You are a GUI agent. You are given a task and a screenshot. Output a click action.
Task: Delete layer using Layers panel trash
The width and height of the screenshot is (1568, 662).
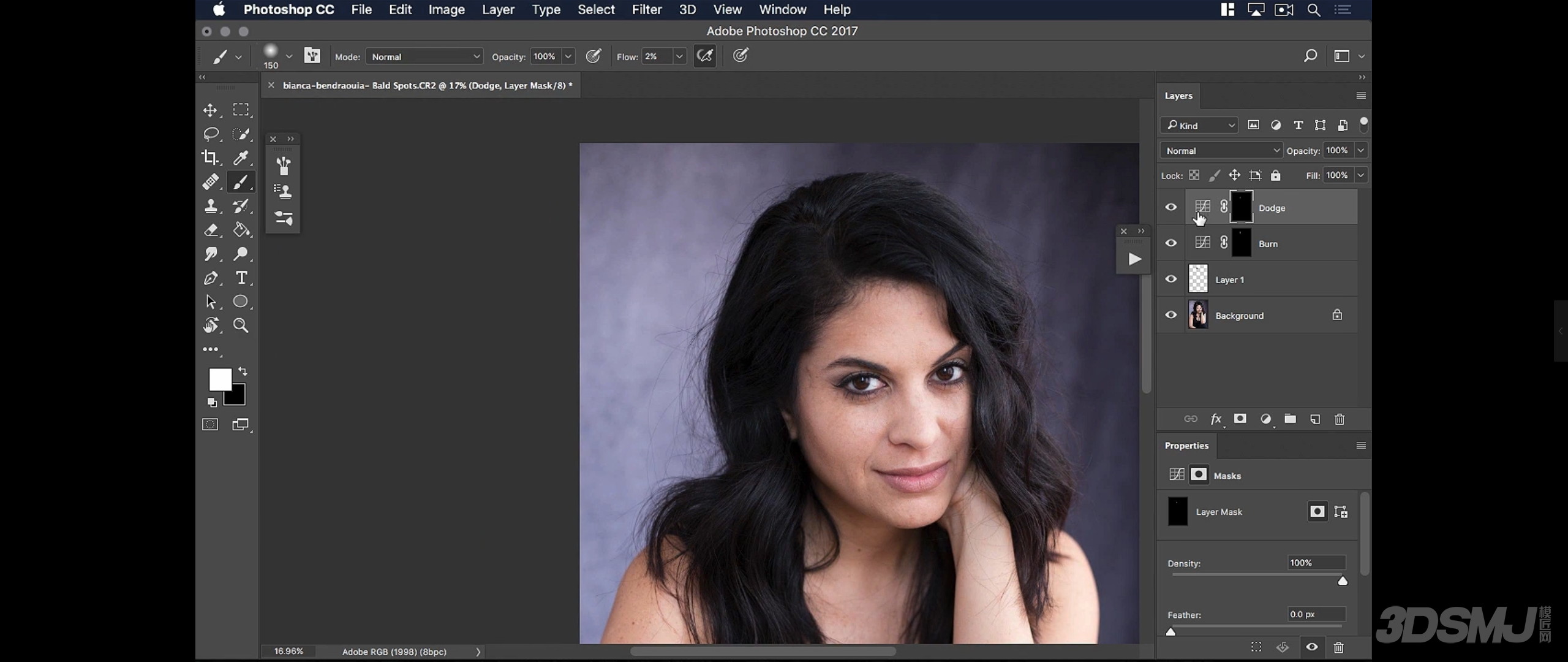pos(1340,419)
